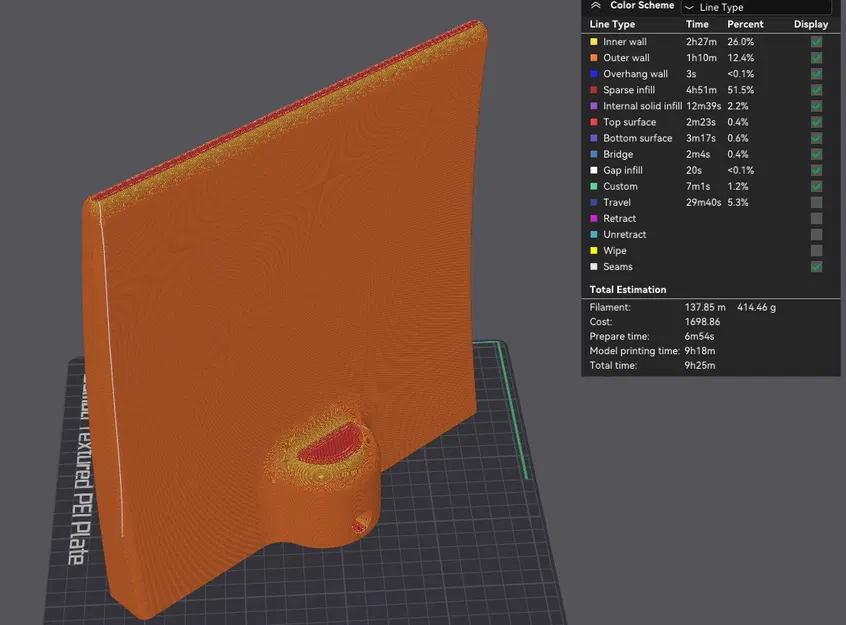
Task: Click the orange Outer wall color swatch
Action: coord(593,58)
